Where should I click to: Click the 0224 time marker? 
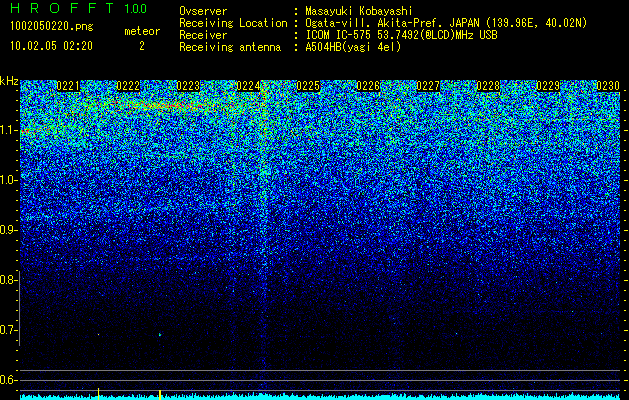tap(248, 86)
